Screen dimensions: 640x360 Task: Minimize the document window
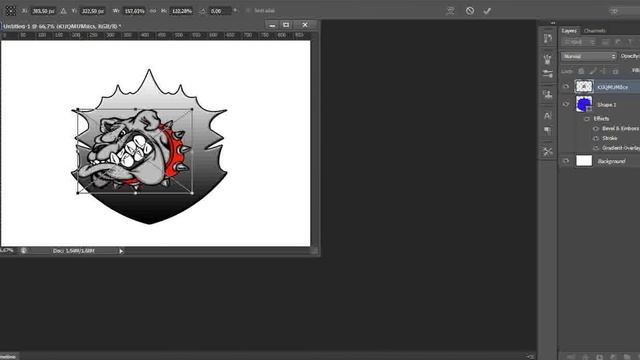tap(272, 25)
